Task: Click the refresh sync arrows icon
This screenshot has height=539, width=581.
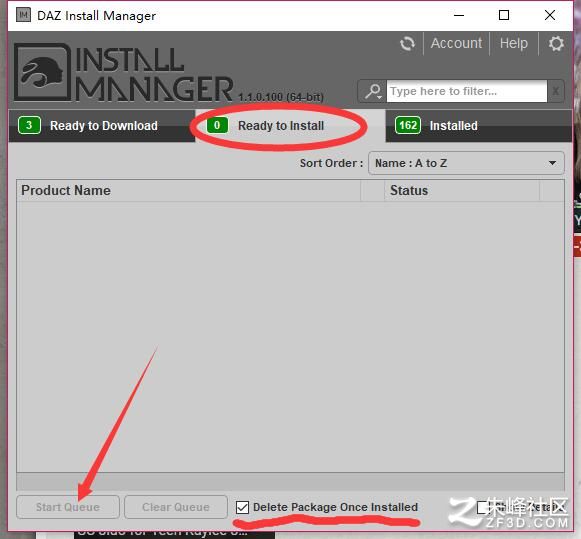Action: coord(407,44)
